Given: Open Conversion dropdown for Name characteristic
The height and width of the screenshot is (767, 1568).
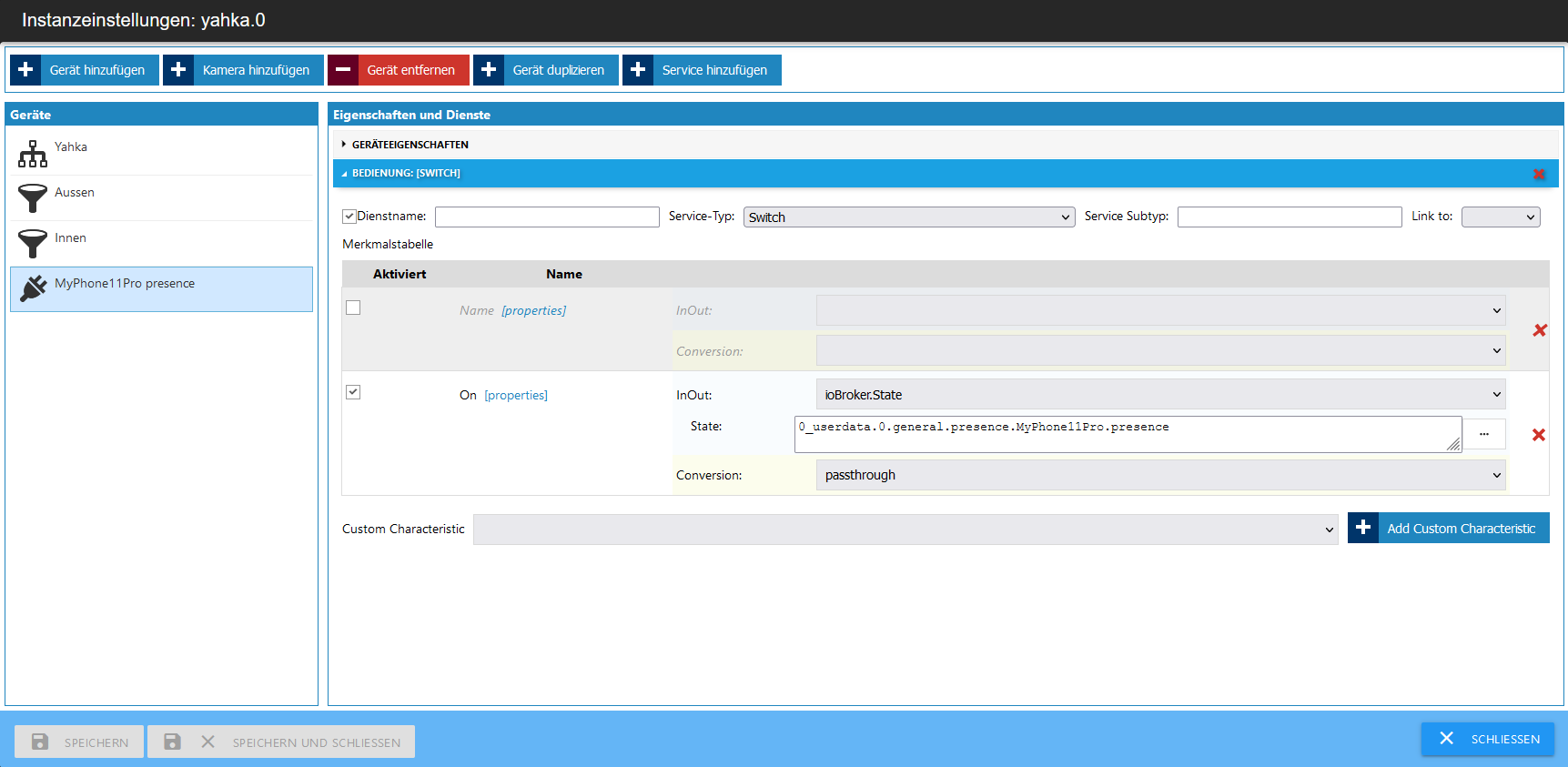Looking at the screenshot, I should [1160, 350].
